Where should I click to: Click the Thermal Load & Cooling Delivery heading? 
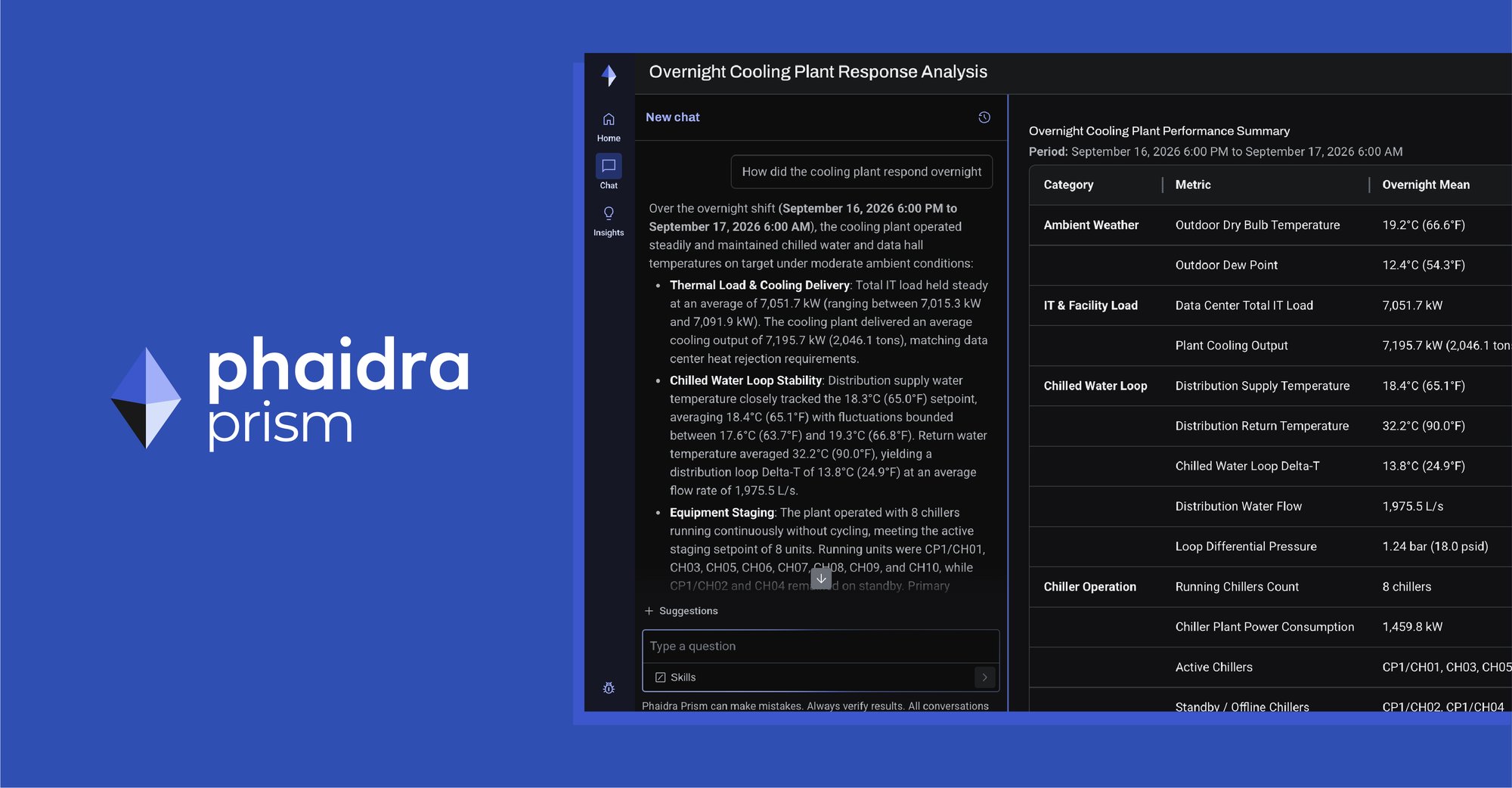(759, 285)
